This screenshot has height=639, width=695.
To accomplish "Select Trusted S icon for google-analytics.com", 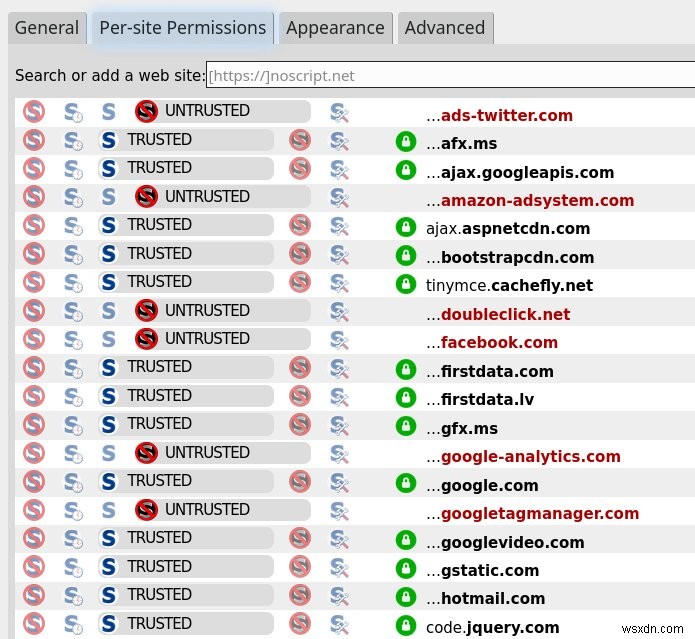I will point(109,453).
